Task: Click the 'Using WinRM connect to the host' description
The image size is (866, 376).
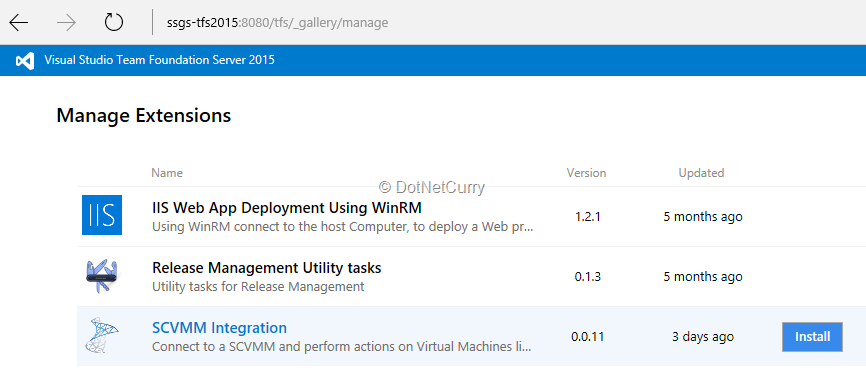Action: 342,227
